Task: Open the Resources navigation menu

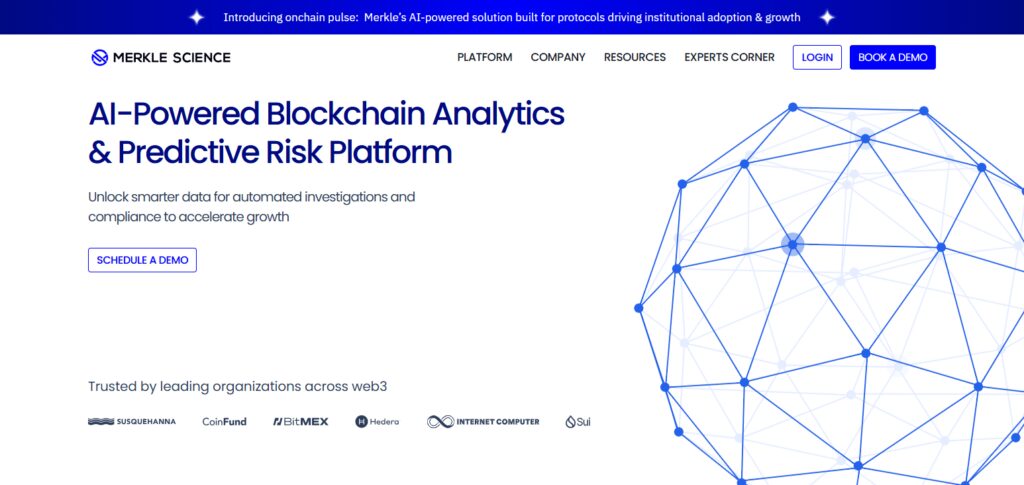Action: tap(635, 57)
